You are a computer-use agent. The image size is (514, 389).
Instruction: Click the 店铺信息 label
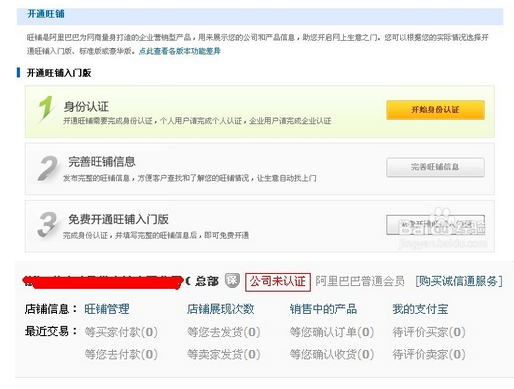click(x=51, y=309)
